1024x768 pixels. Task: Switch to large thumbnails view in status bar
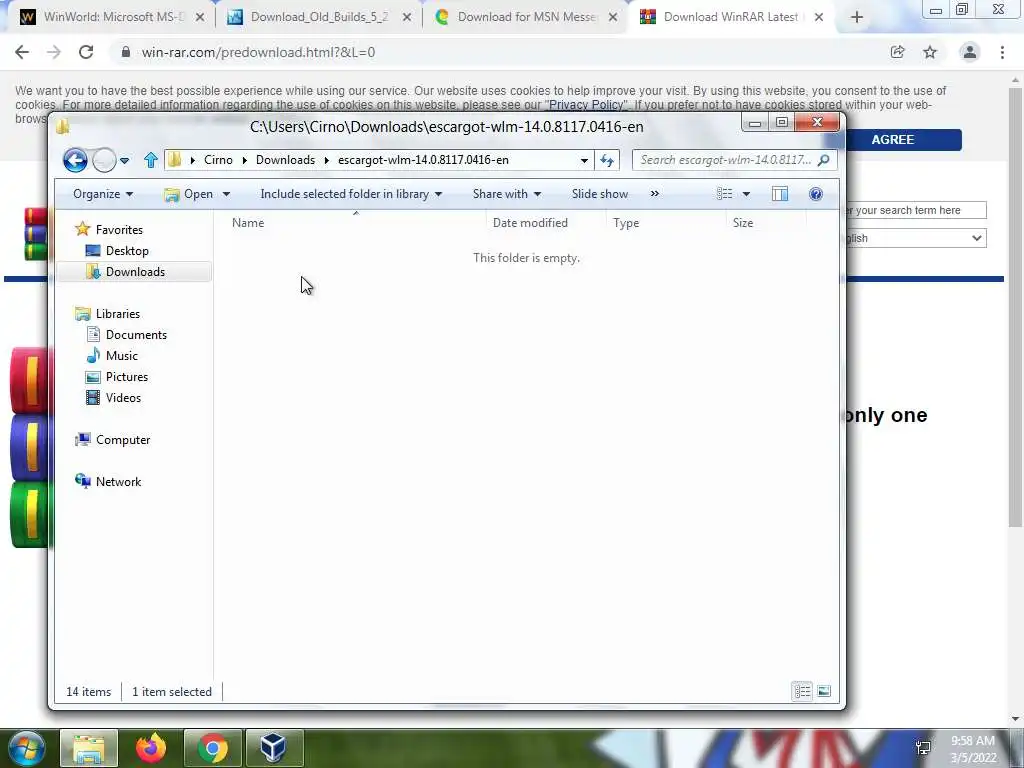pyautogui.click(x=824, y=691)
